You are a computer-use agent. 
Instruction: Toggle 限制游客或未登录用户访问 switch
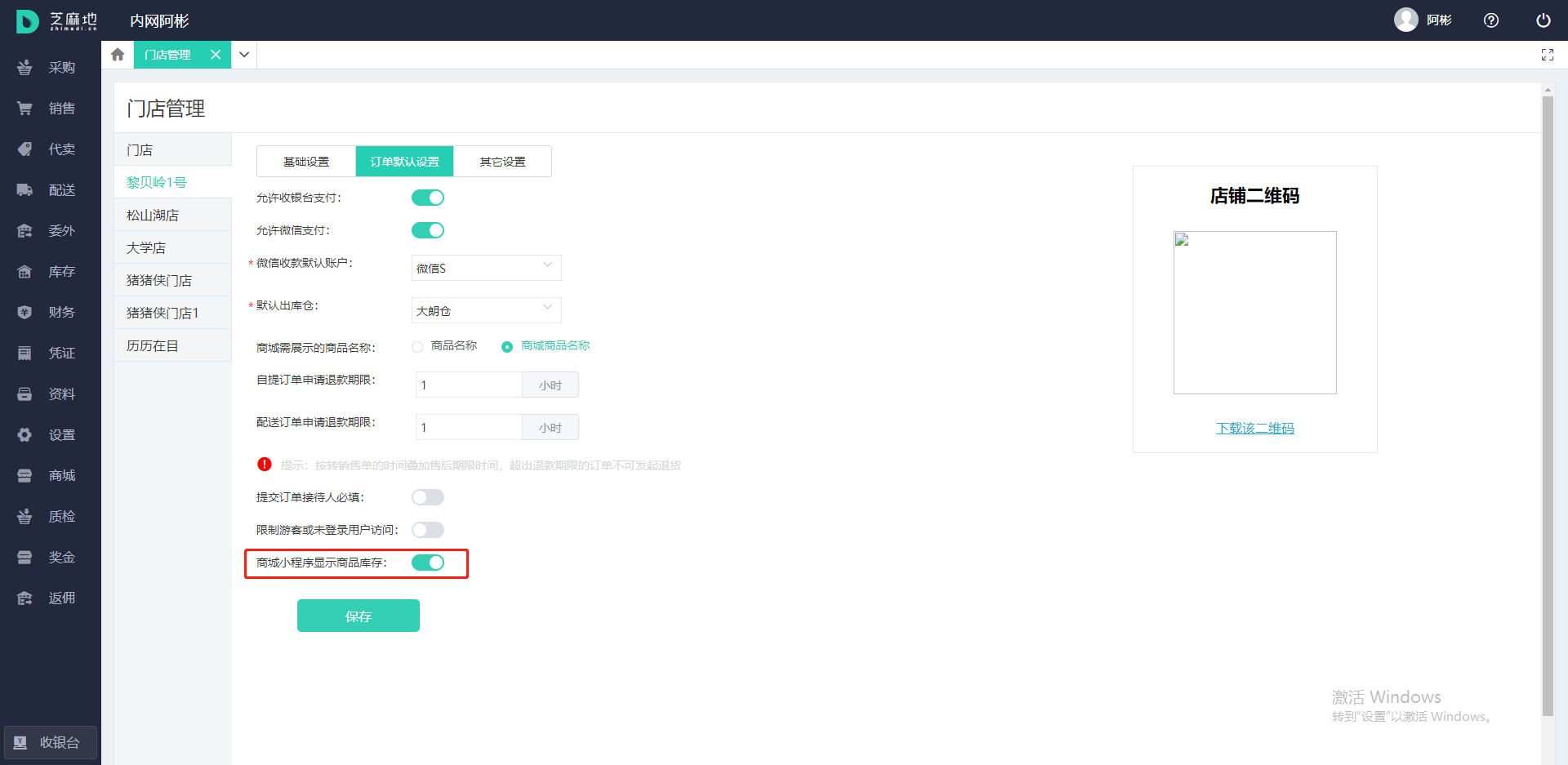point(428,530)
